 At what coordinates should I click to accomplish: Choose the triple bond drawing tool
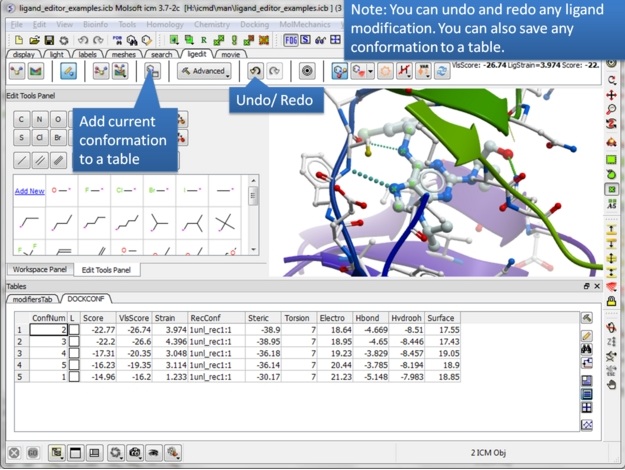pos(60,159)
